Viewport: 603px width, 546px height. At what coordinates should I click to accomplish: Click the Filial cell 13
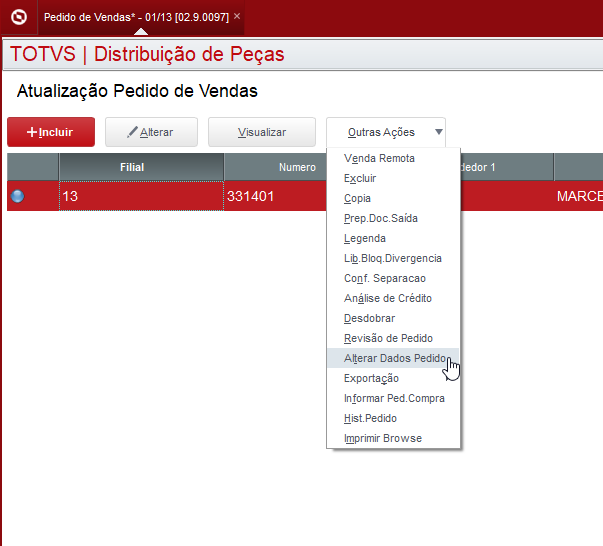141,196
